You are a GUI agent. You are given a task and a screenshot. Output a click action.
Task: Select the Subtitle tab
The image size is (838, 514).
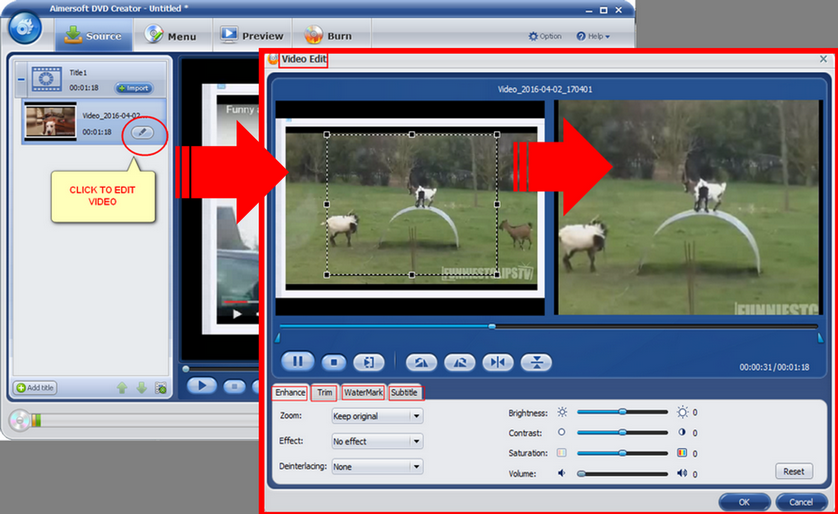pos(405,392)
